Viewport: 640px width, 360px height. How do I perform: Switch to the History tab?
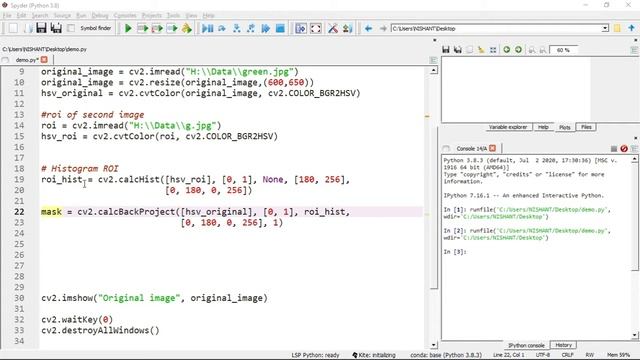(563, 345)
